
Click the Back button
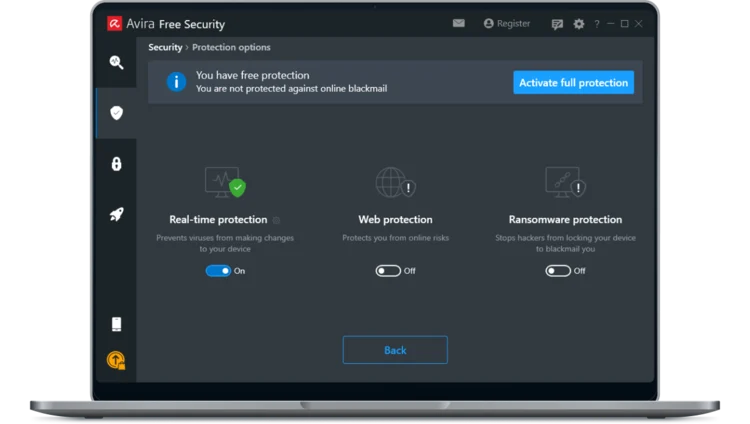(x=395, y=350)
